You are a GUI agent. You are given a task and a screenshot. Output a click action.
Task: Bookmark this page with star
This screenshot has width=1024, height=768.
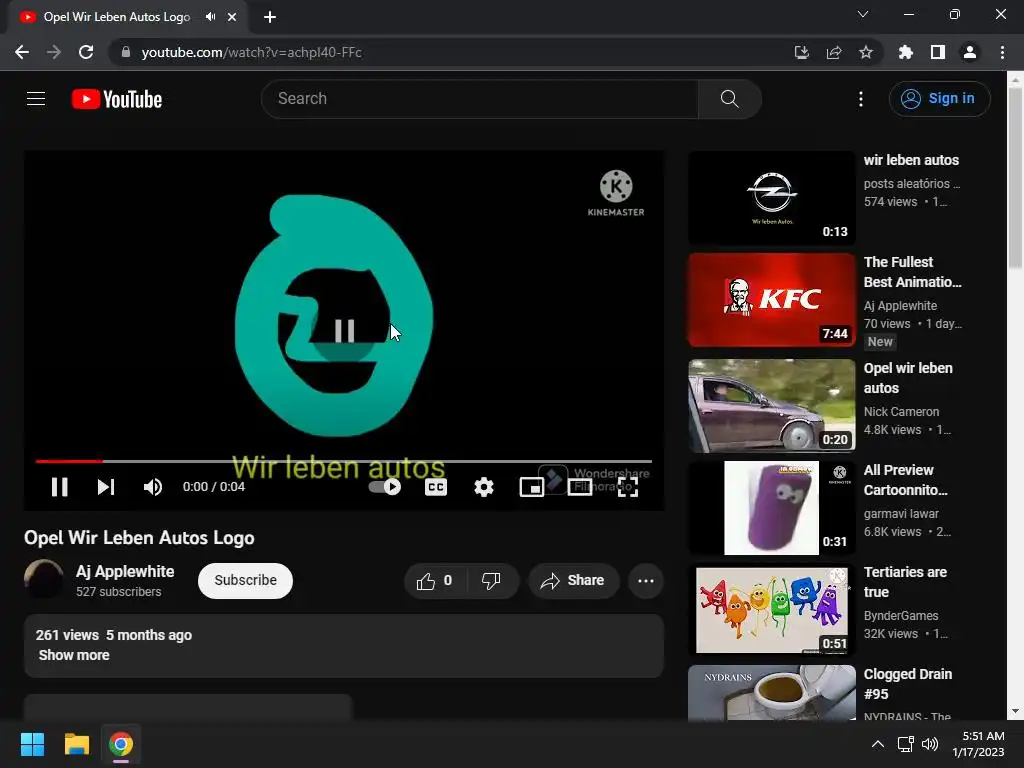[x=866, y=52]
